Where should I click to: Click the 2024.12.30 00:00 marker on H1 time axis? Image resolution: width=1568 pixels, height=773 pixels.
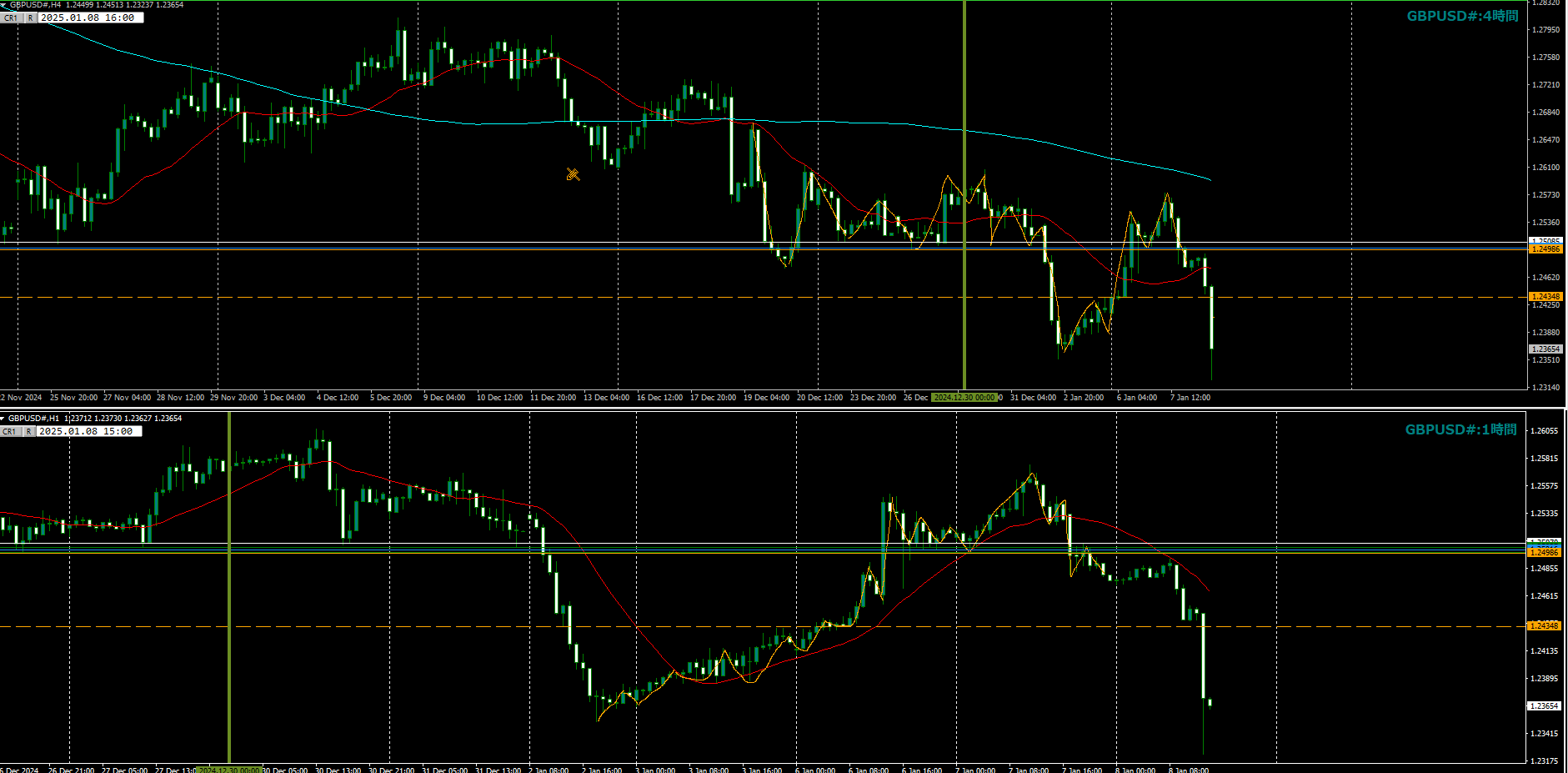click(229, 770)
